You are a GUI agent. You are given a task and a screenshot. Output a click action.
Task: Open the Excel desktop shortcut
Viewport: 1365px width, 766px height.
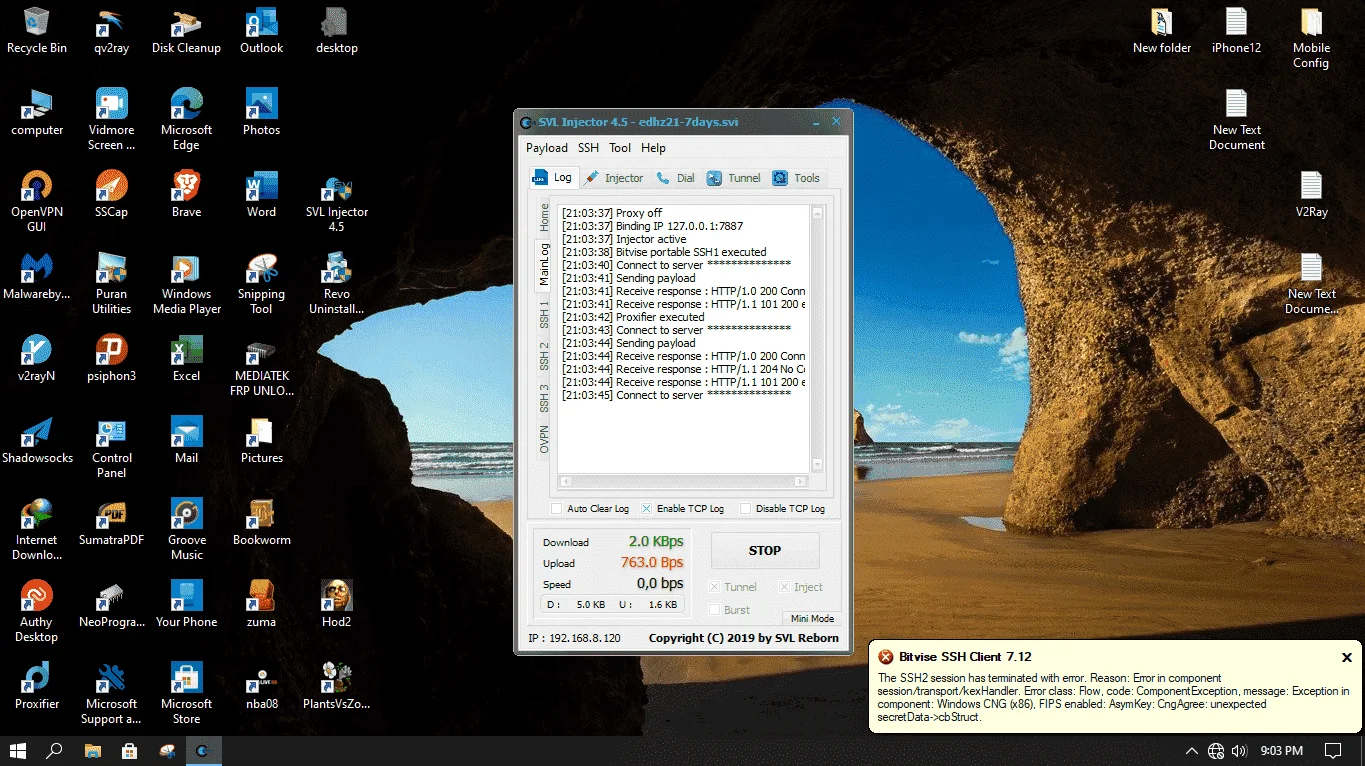pos(186,358)
